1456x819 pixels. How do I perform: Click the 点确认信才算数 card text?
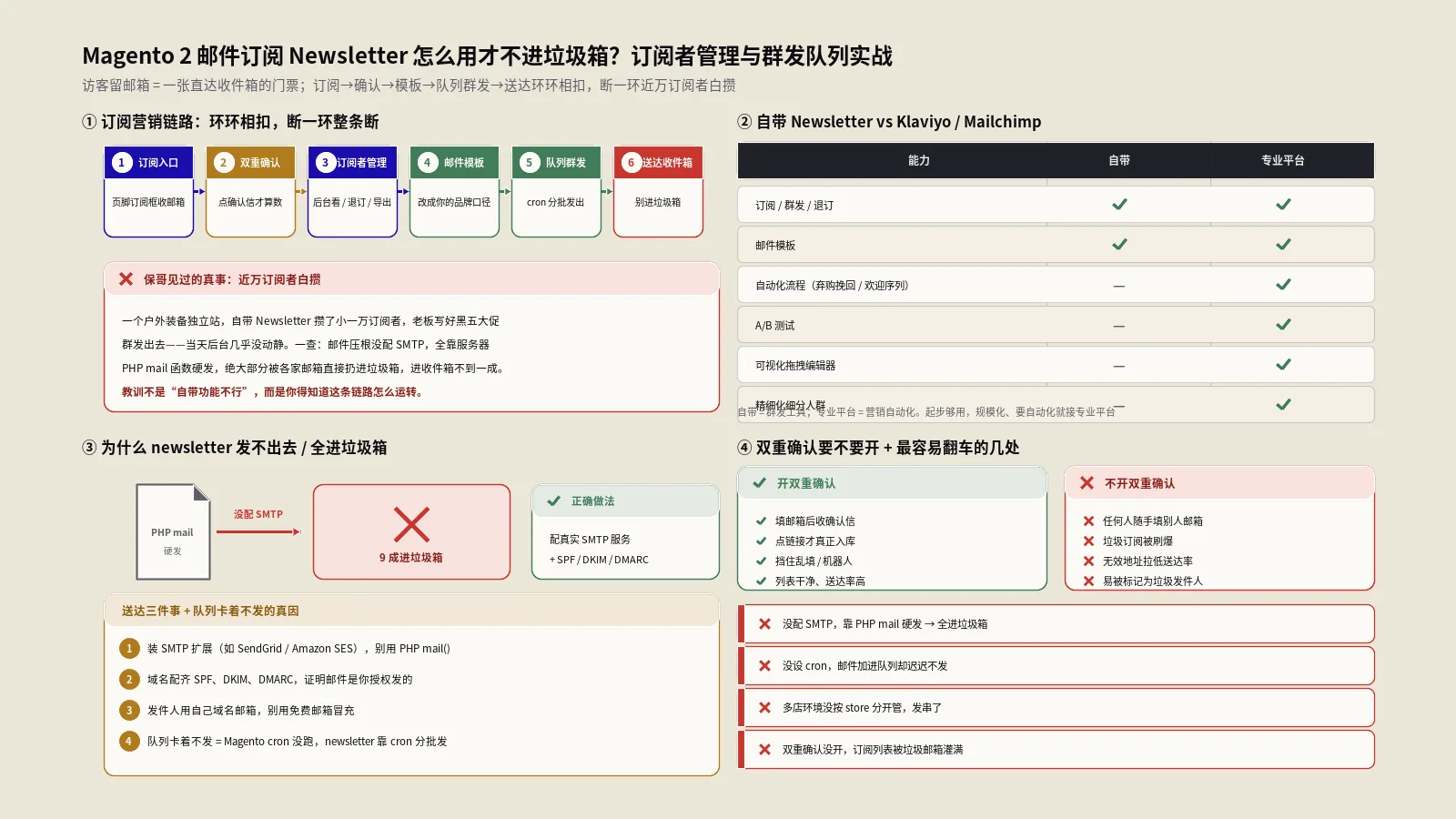click(250, 203)
